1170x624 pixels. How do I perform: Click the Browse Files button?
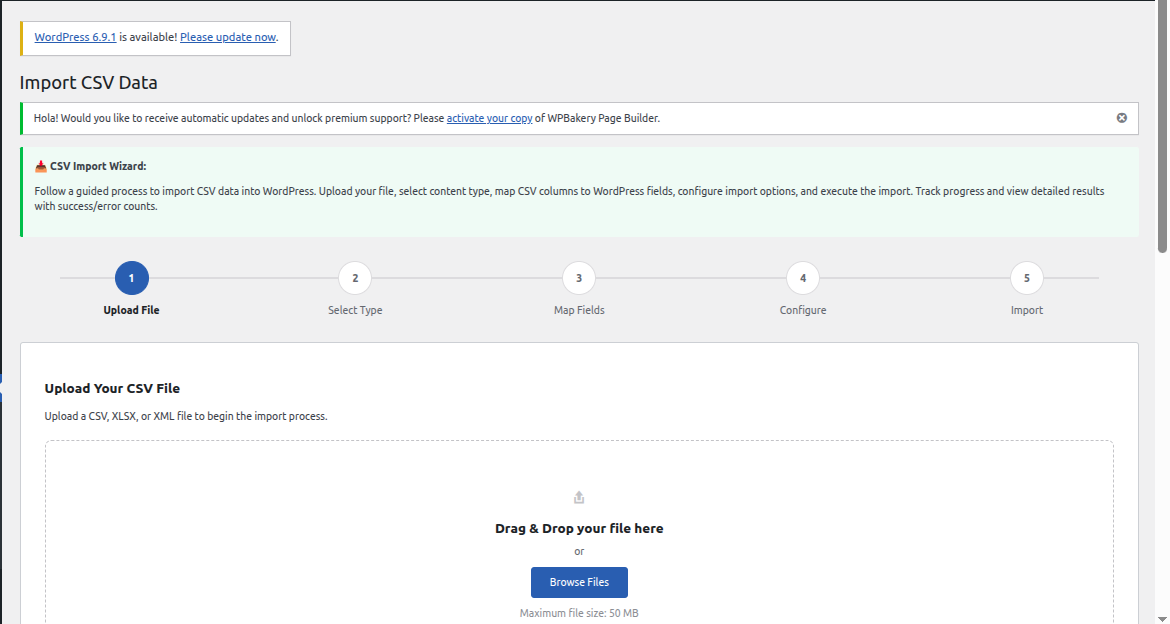(579, 582)
